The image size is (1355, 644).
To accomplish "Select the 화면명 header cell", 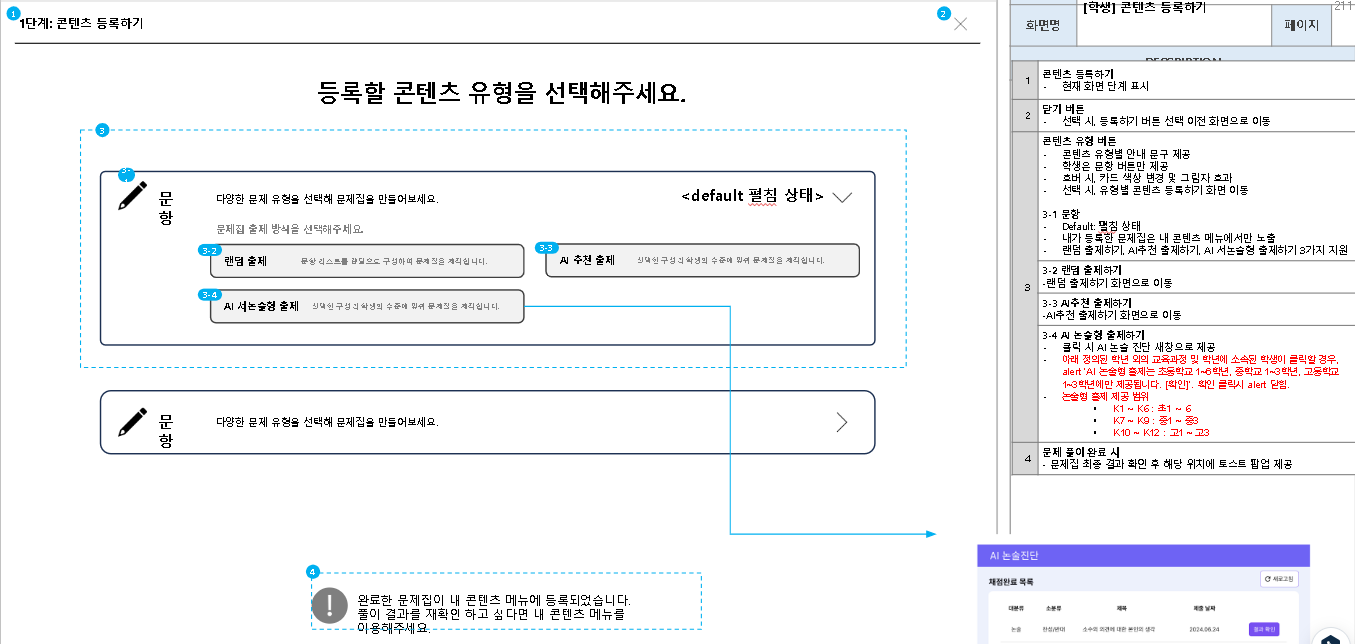I will click(1043, 26).
